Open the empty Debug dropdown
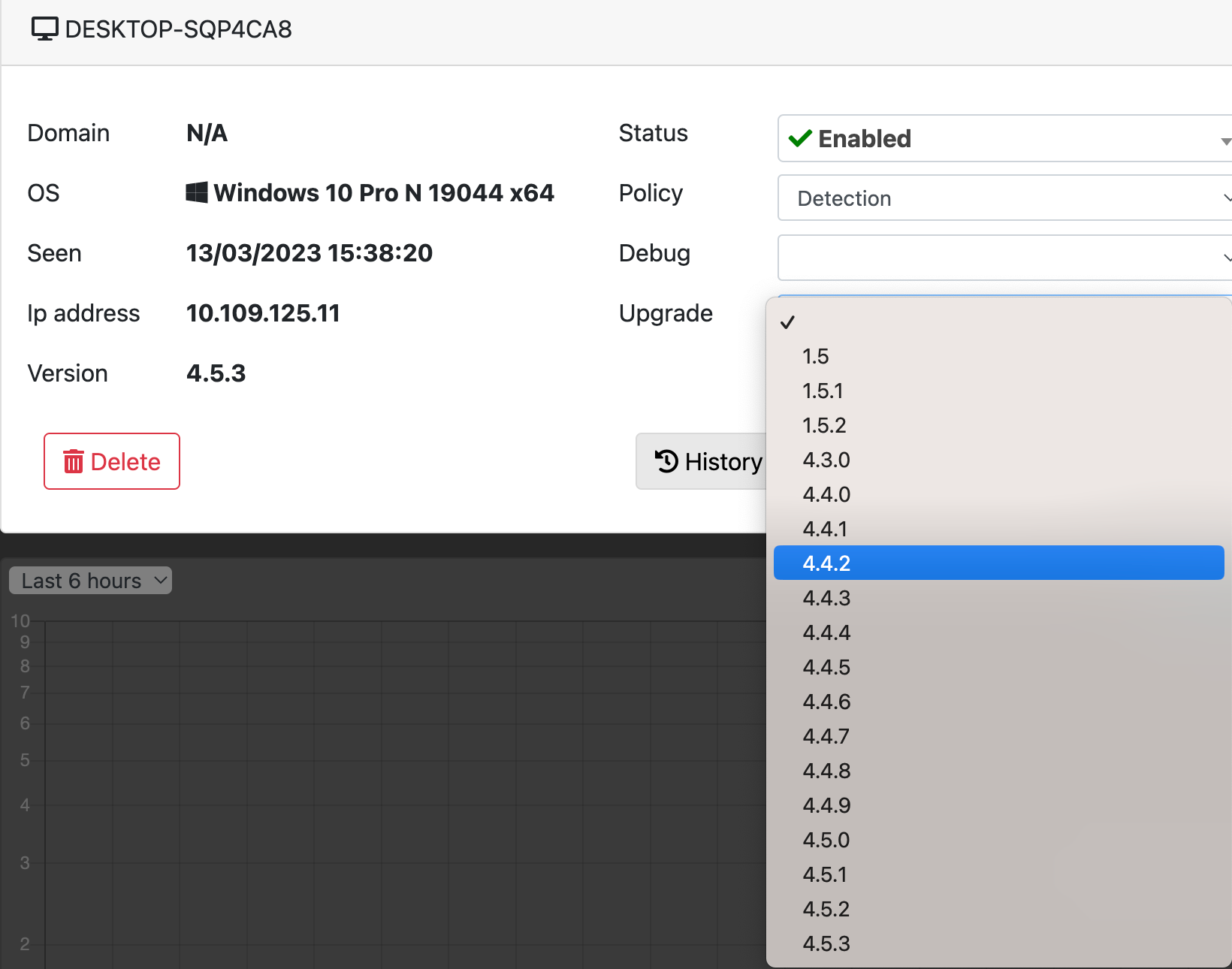 [1005, 258]
